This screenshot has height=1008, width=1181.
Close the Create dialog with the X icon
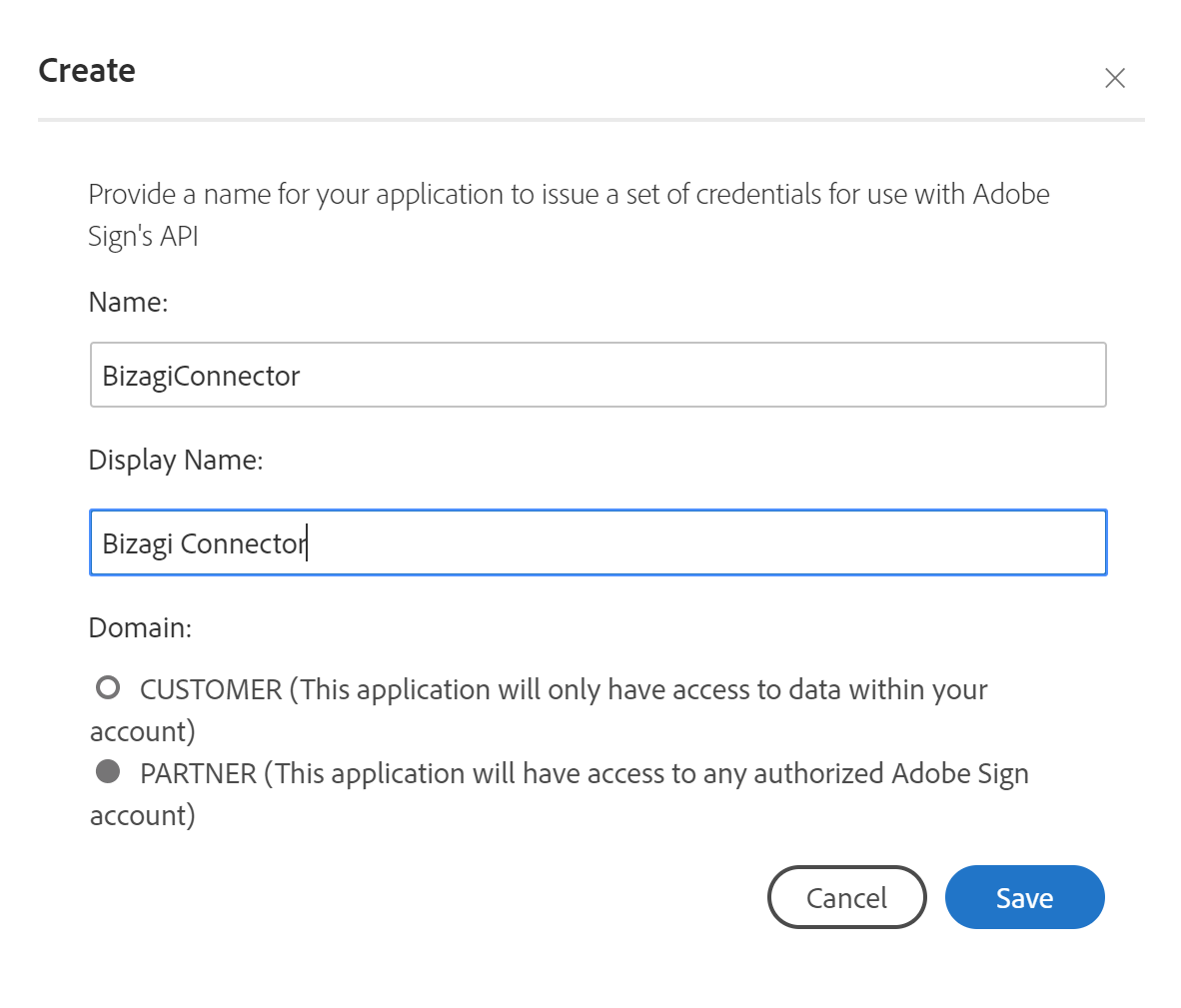click(x=1115, y=78)
